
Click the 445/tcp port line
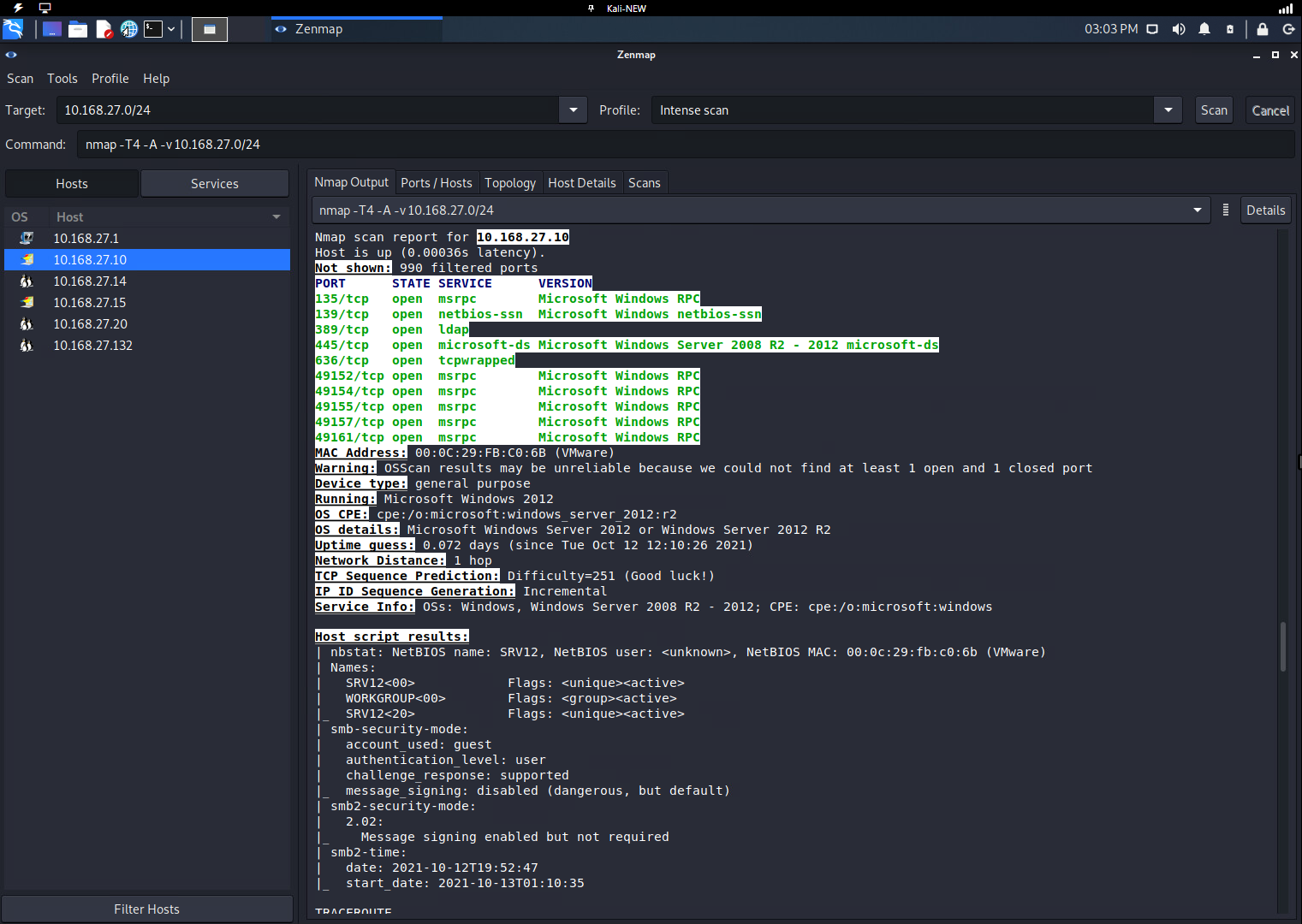[627, 346]
